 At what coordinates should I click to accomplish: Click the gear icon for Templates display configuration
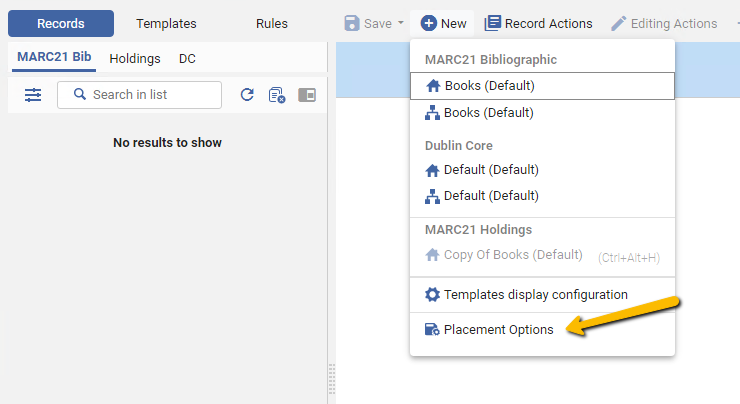point(432,295)
